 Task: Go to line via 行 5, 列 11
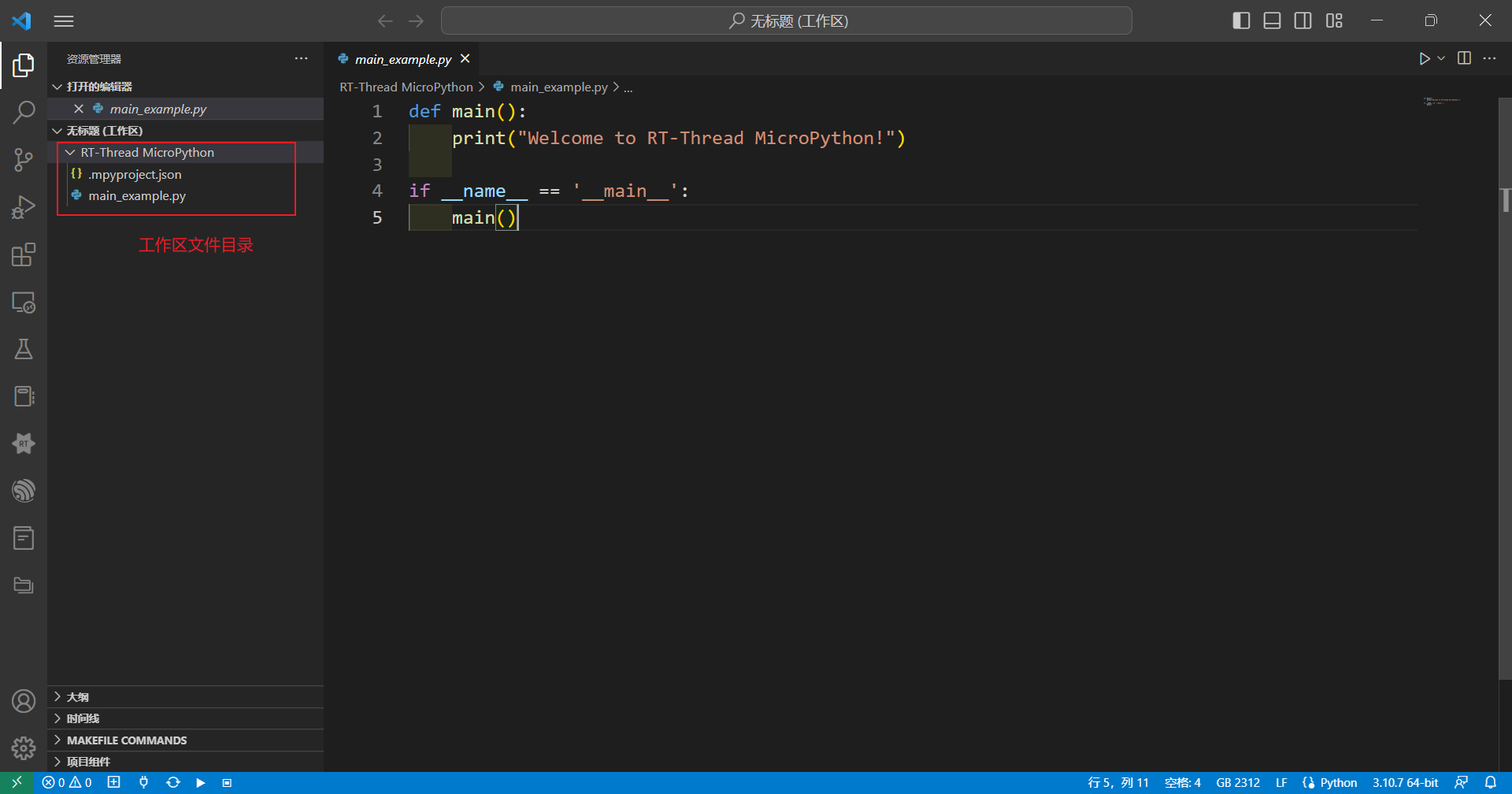pos(1118,783)
